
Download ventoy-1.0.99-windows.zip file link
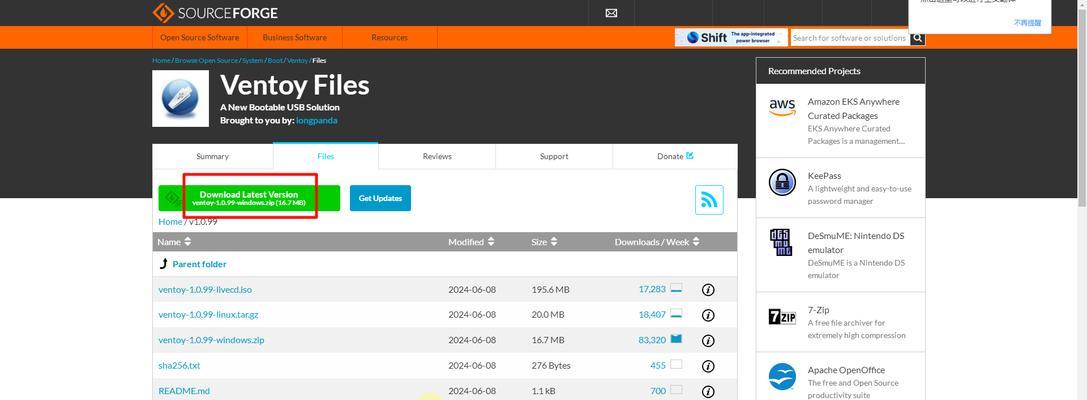tap(211, 340)
